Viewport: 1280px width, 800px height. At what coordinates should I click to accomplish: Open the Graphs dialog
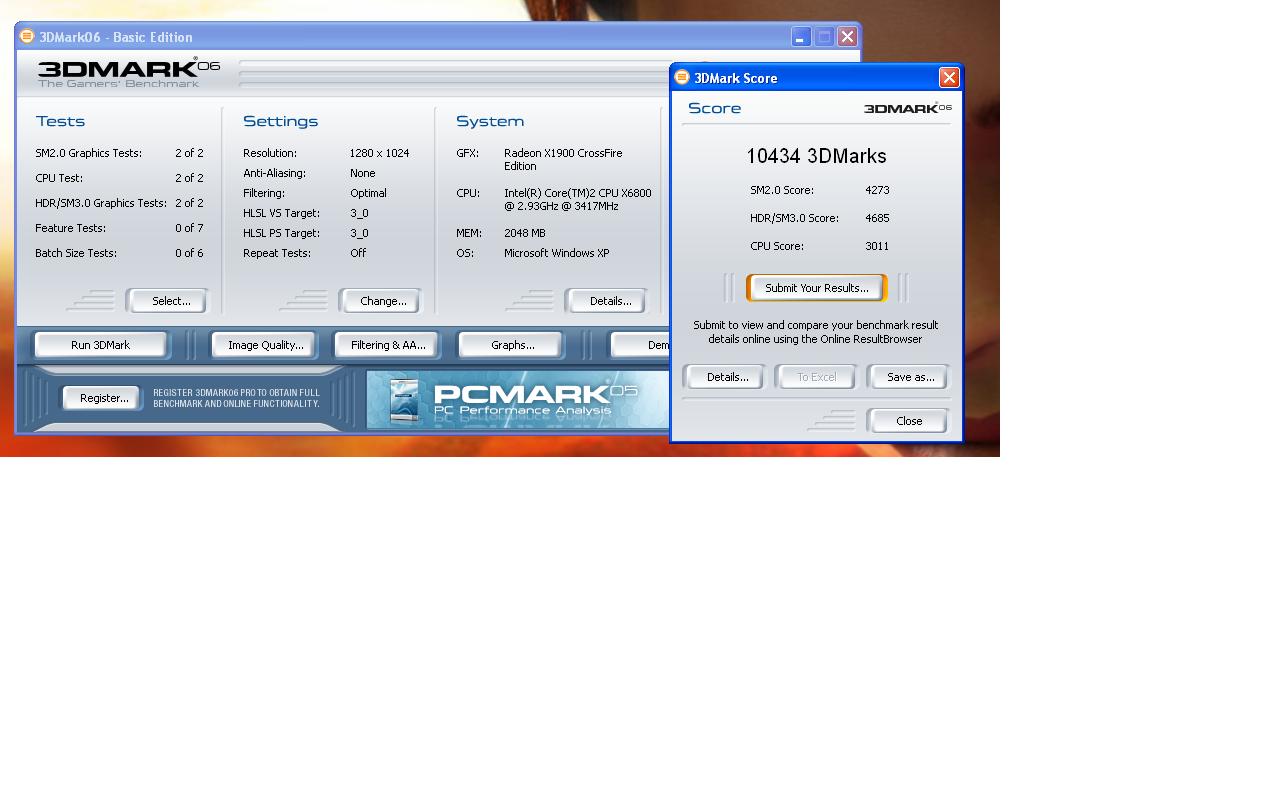(x=512, y=345)
